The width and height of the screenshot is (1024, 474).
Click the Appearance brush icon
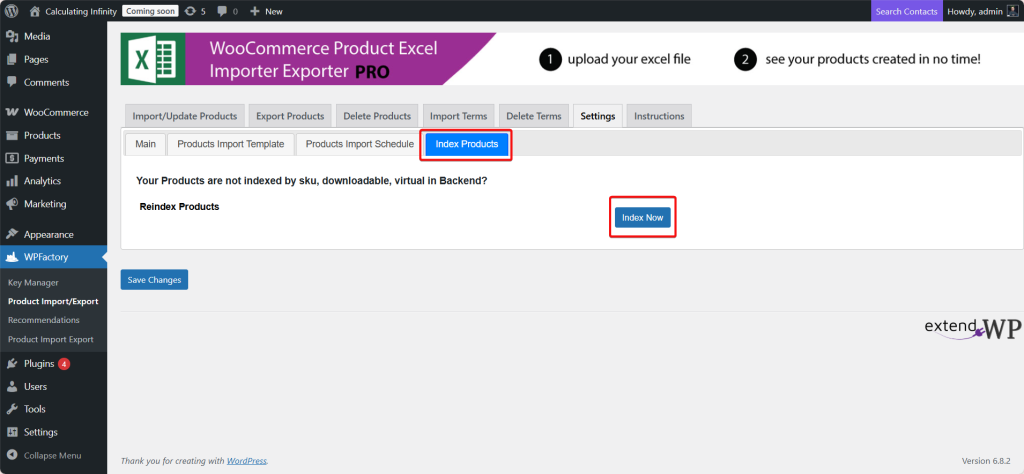pyautogui.click(x=11, y=234)
